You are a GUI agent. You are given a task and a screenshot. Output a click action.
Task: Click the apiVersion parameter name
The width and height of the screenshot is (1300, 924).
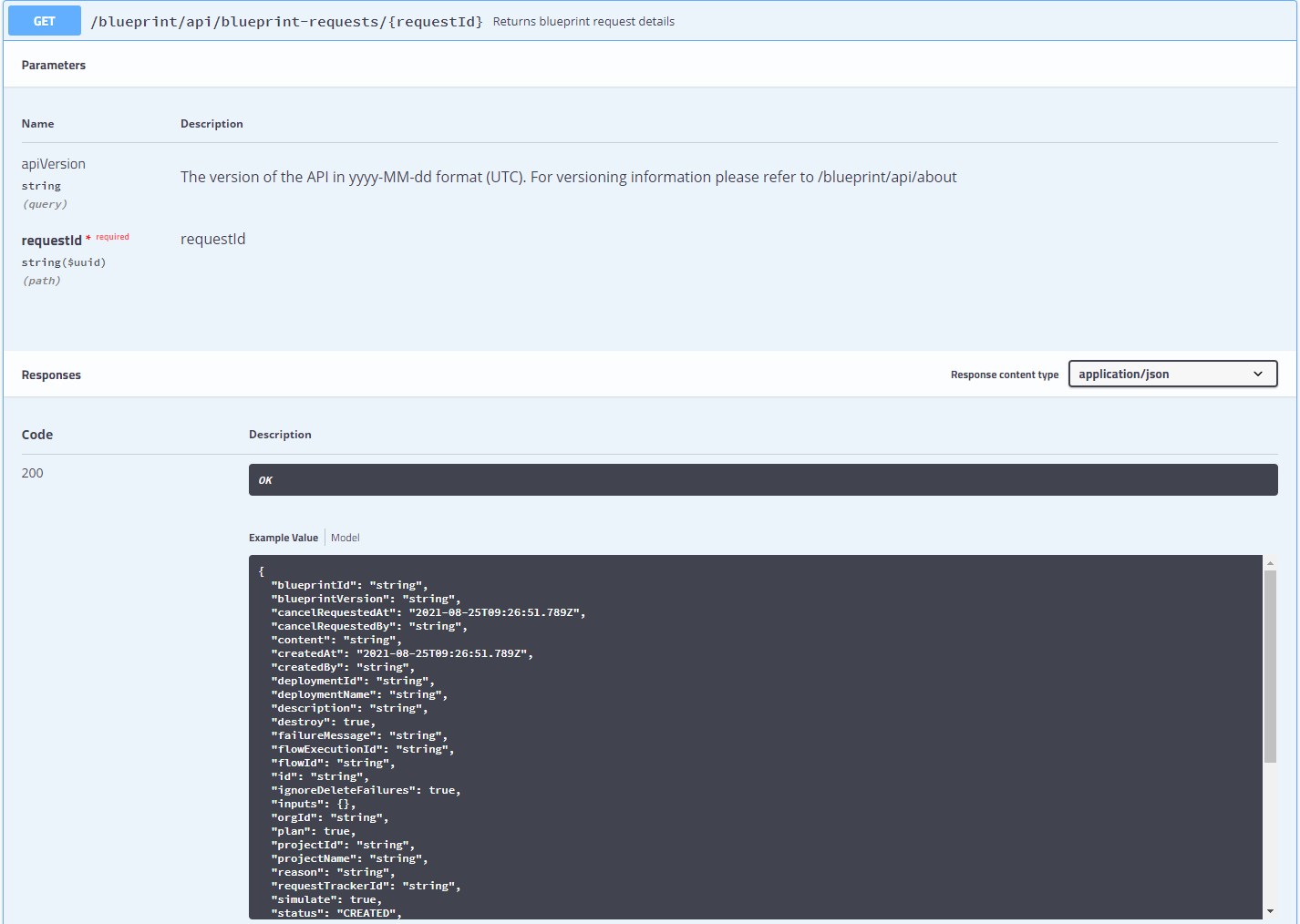point(54,164)
